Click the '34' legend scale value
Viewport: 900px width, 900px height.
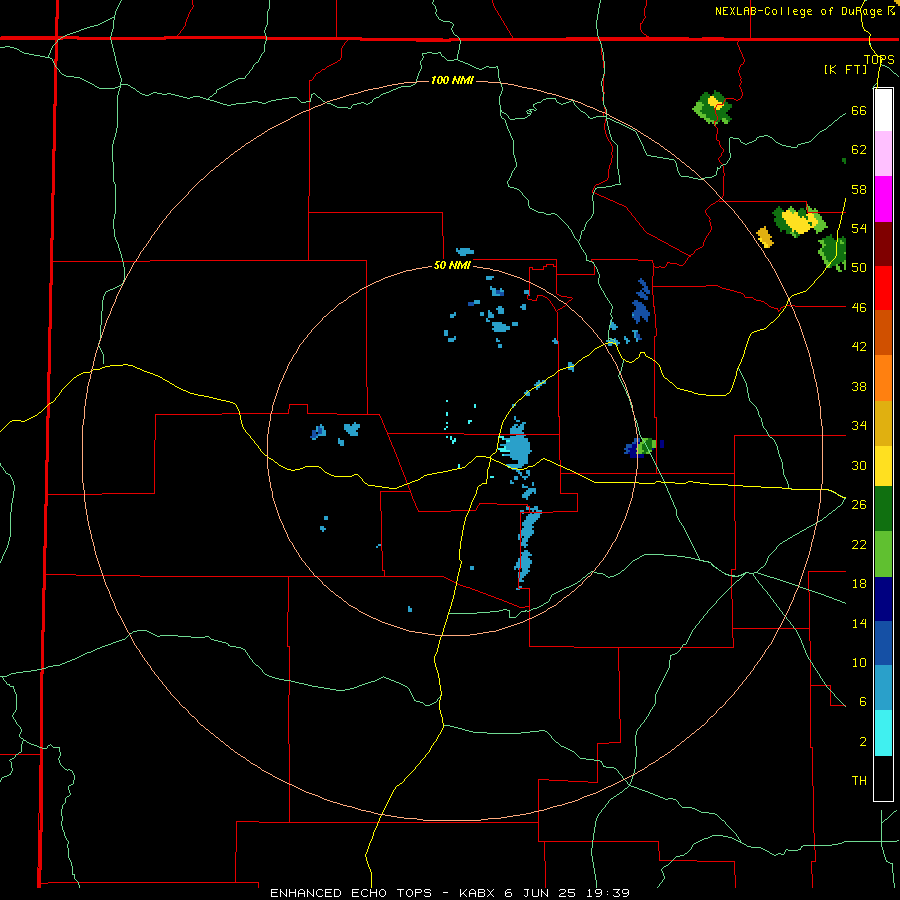[859, 426]
